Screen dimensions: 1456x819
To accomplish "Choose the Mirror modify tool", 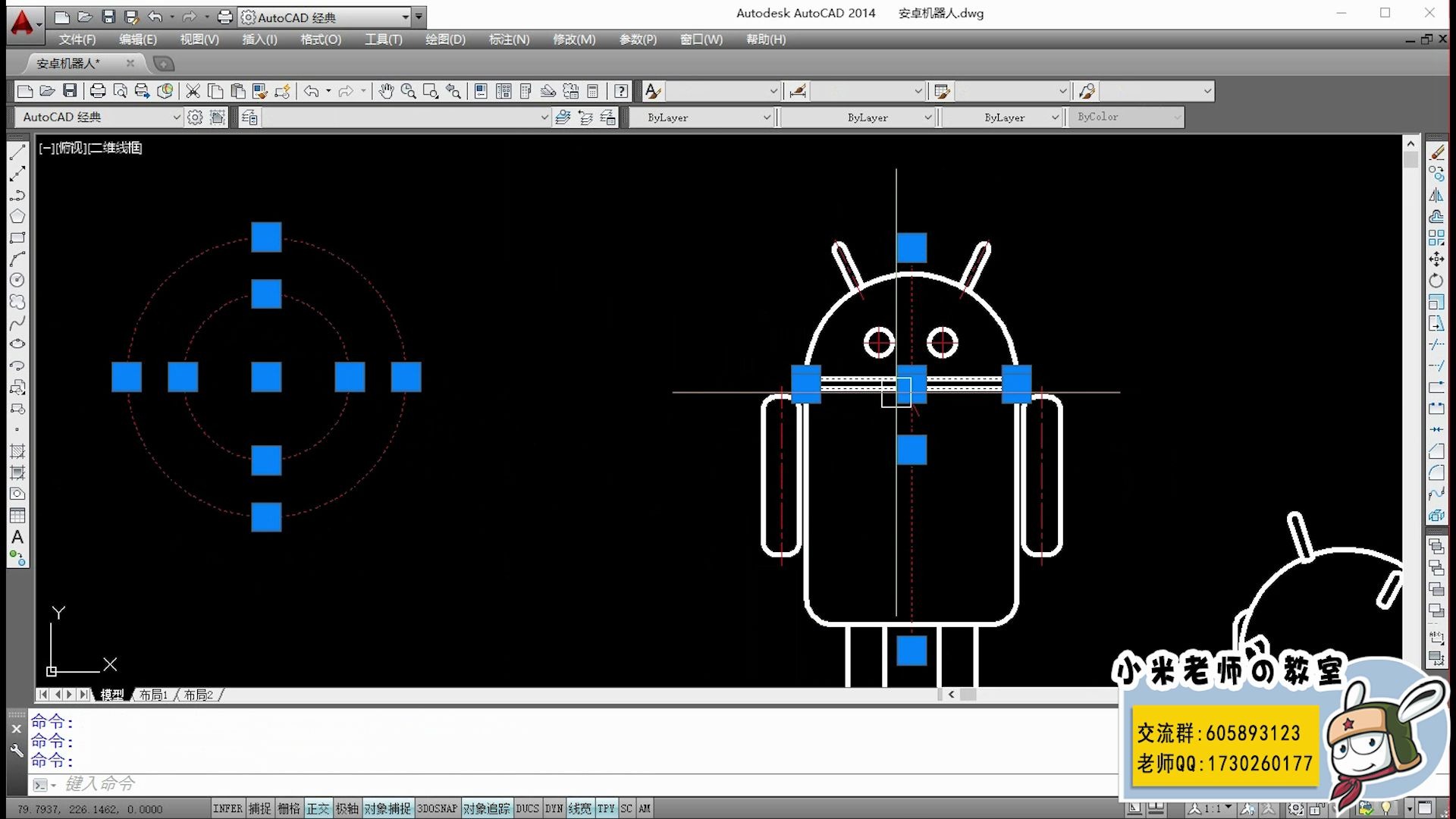I will (1436, 195).
